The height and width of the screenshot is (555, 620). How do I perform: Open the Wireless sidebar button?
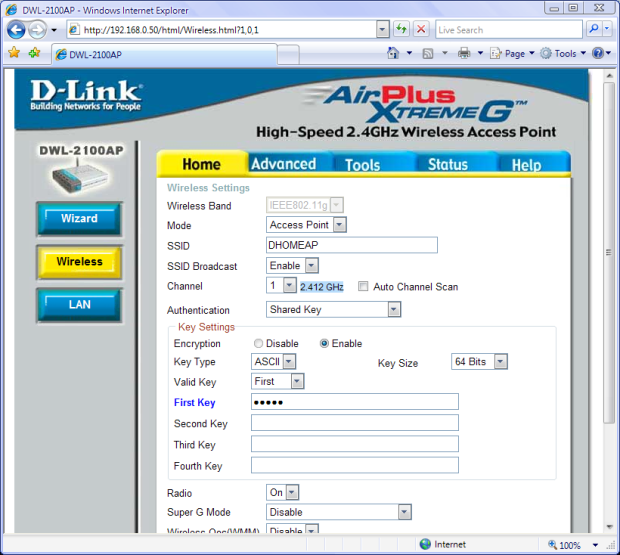coord(79,262)
